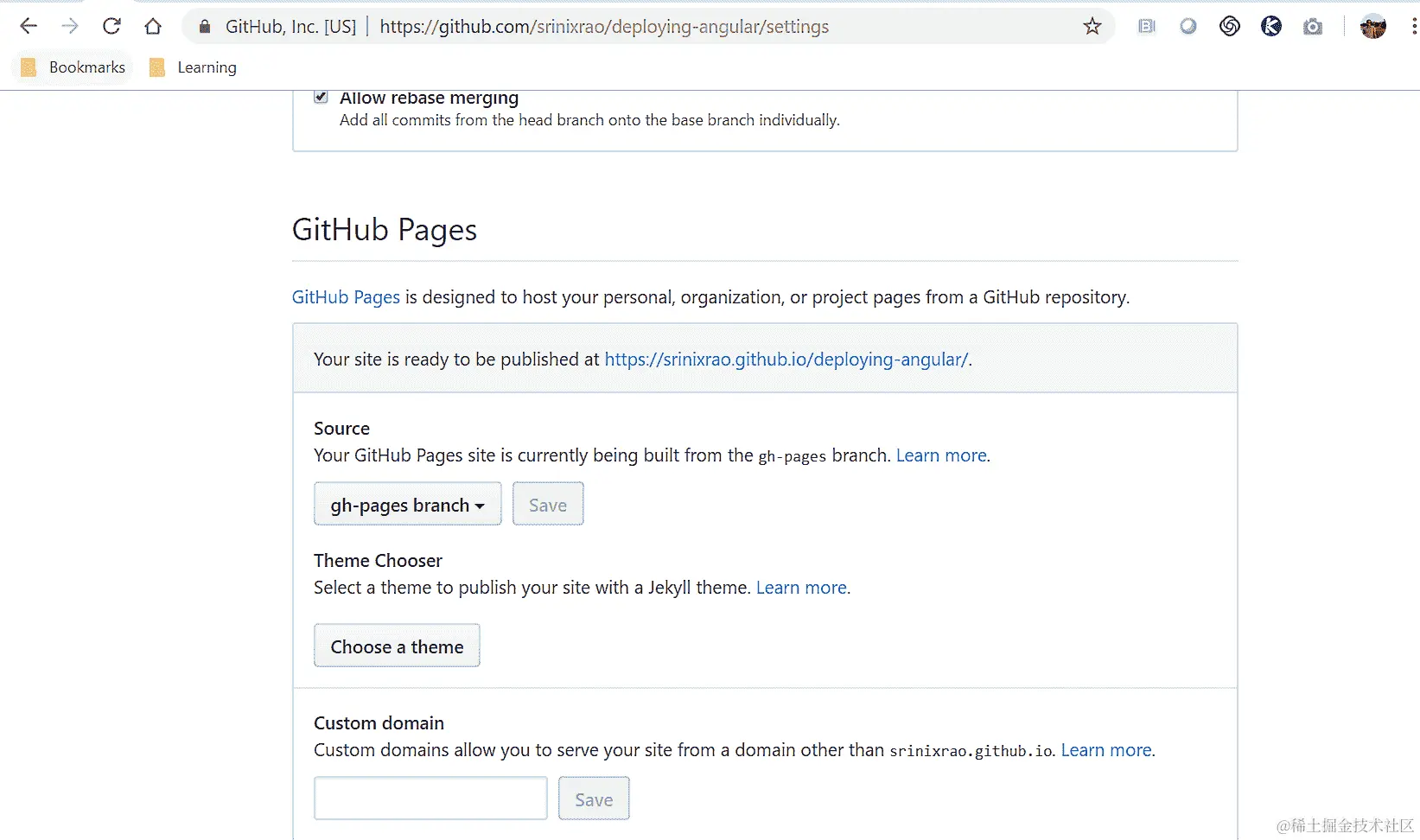Open the reader-style extension icon next to star
Viewport: 1420px width, 840px height.
tap(1147, 27)
